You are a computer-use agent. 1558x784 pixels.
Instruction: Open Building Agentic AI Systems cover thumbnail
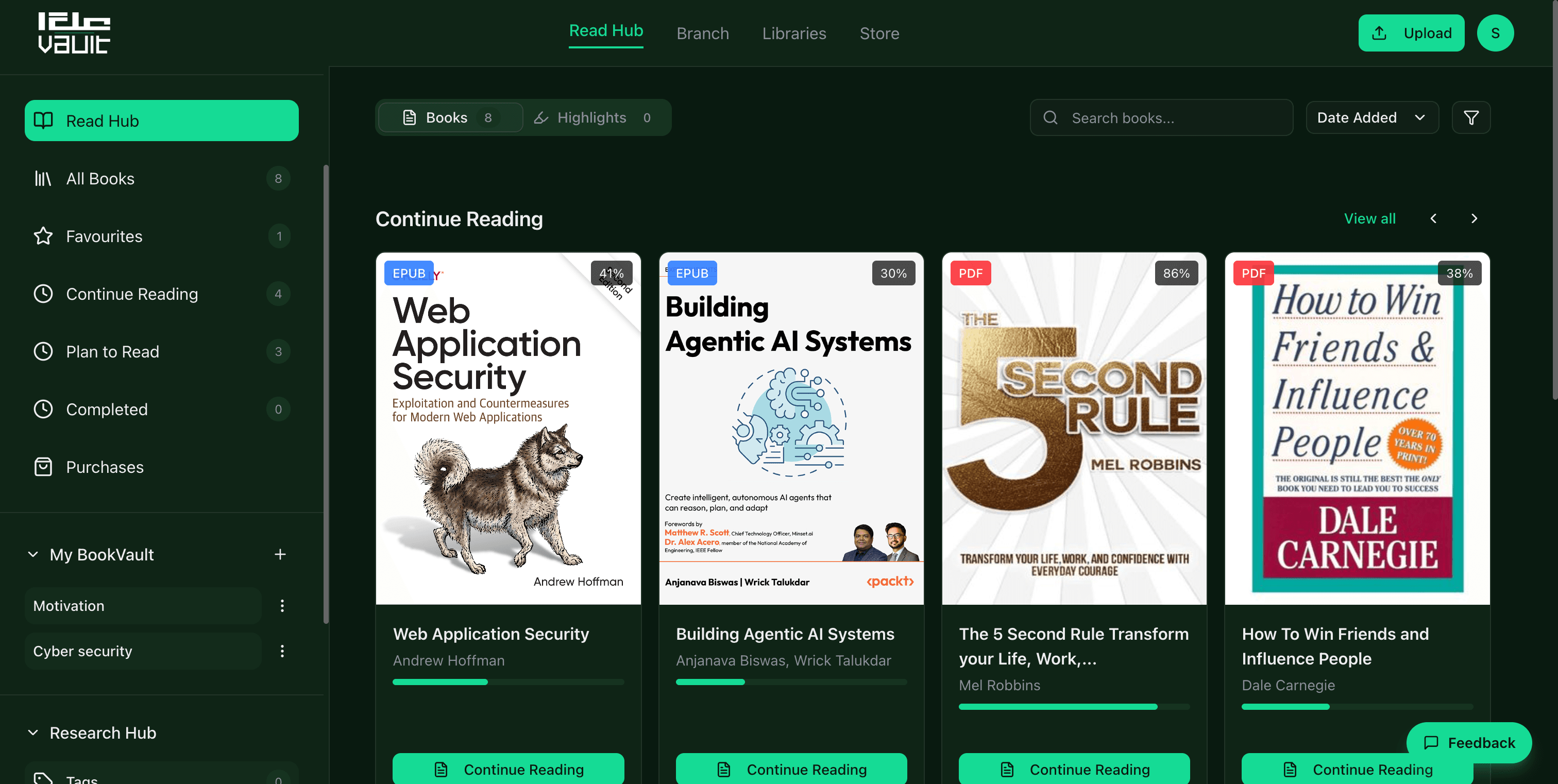pos(791,429)
